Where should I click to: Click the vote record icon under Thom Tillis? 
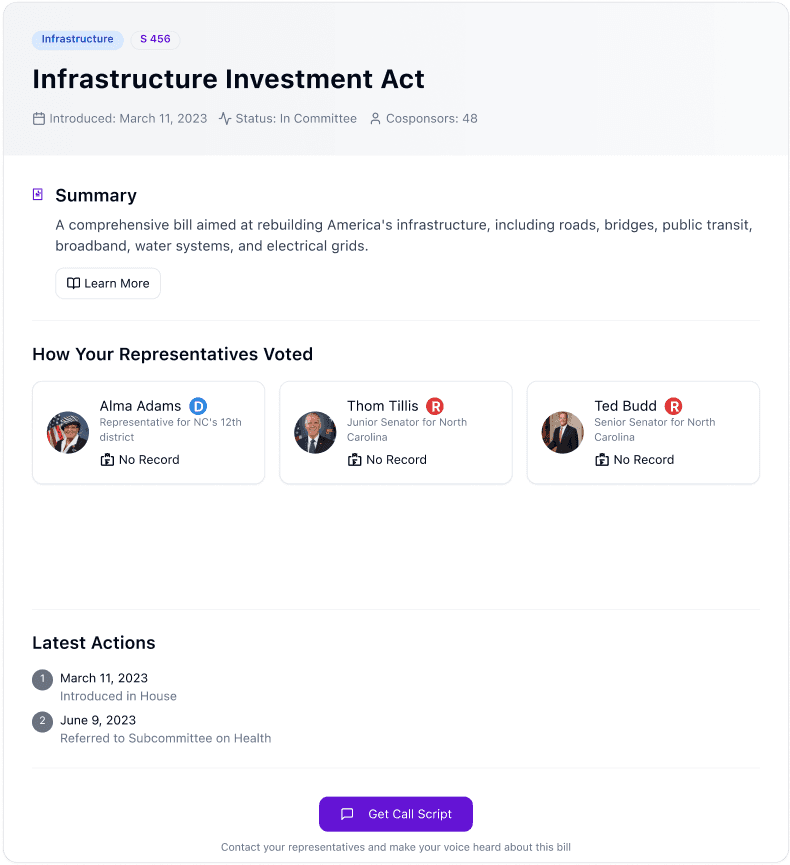click(354, 460)
